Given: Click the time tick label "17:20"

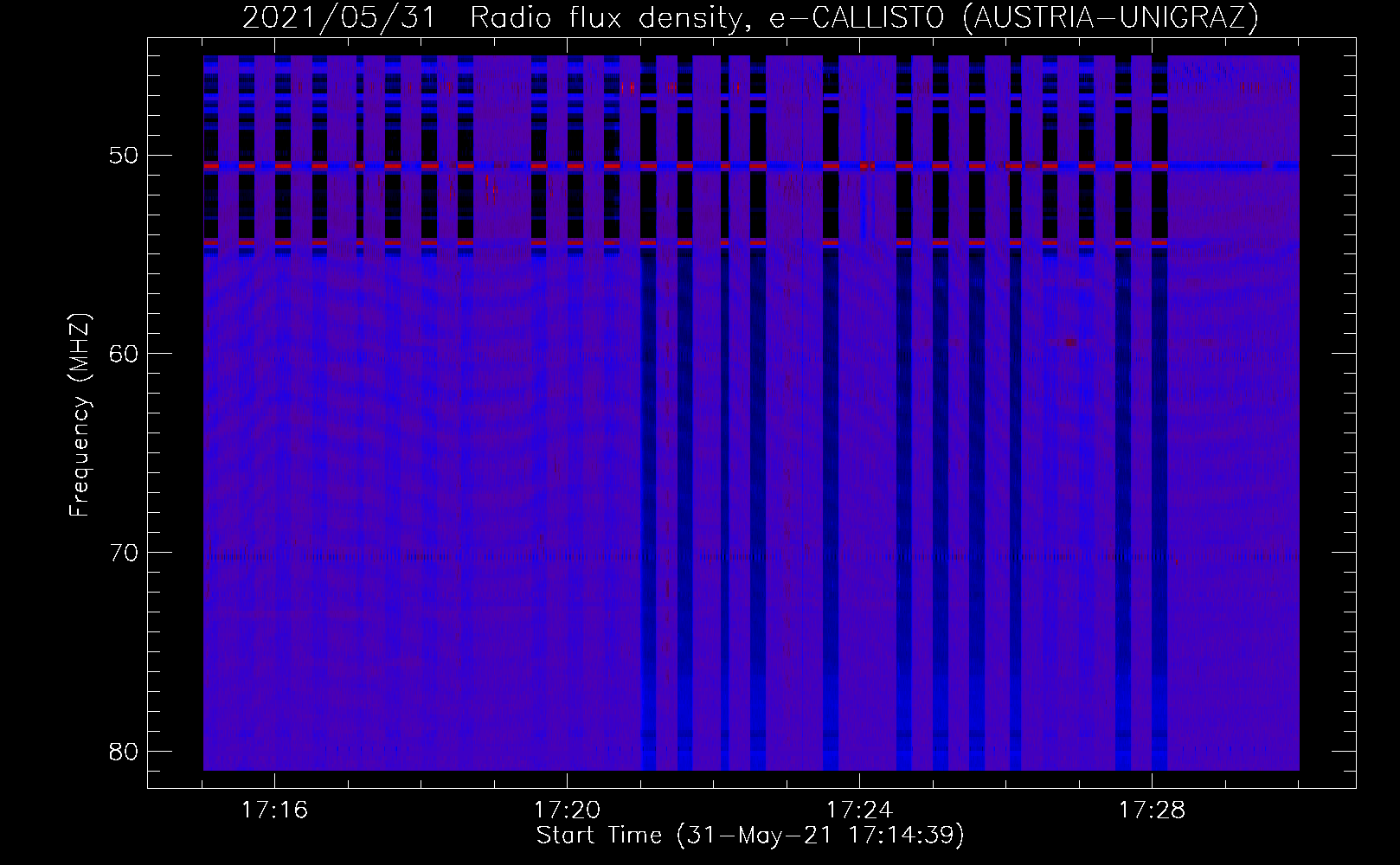Looking at the screenshot, I should [x=568, y=811].
